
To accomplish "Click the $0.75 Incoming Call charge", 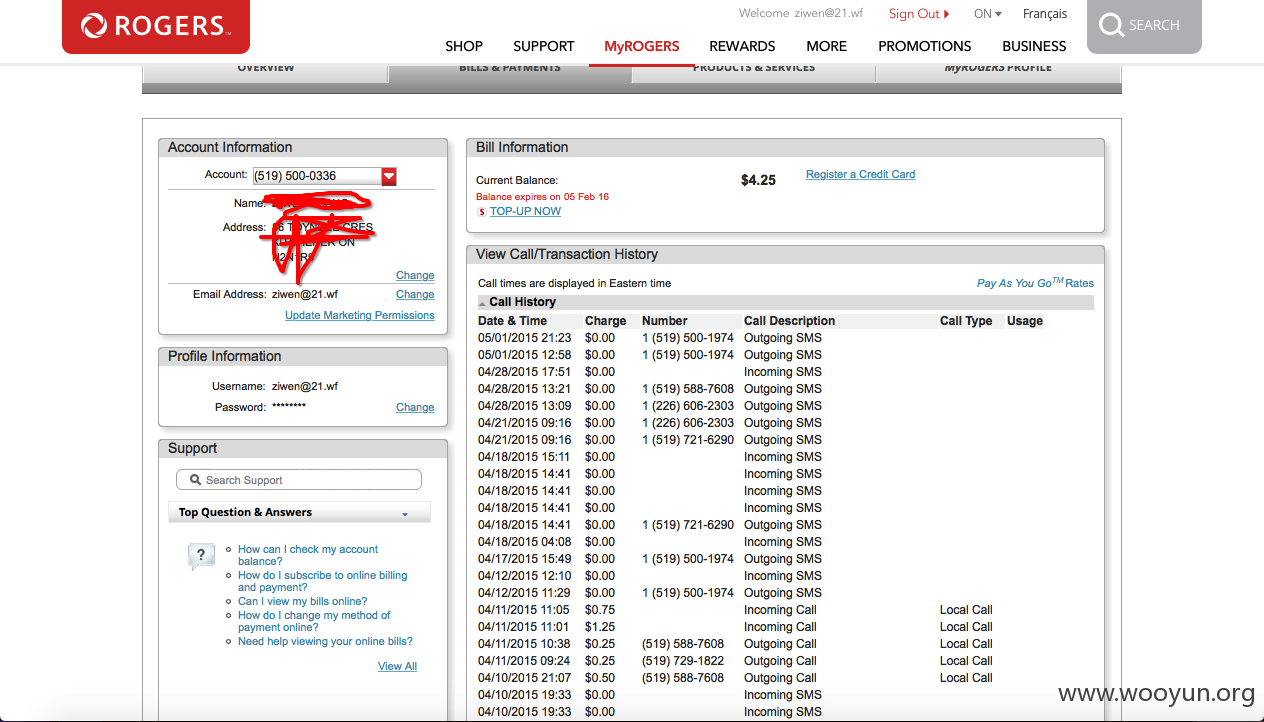I will point(600,610).
